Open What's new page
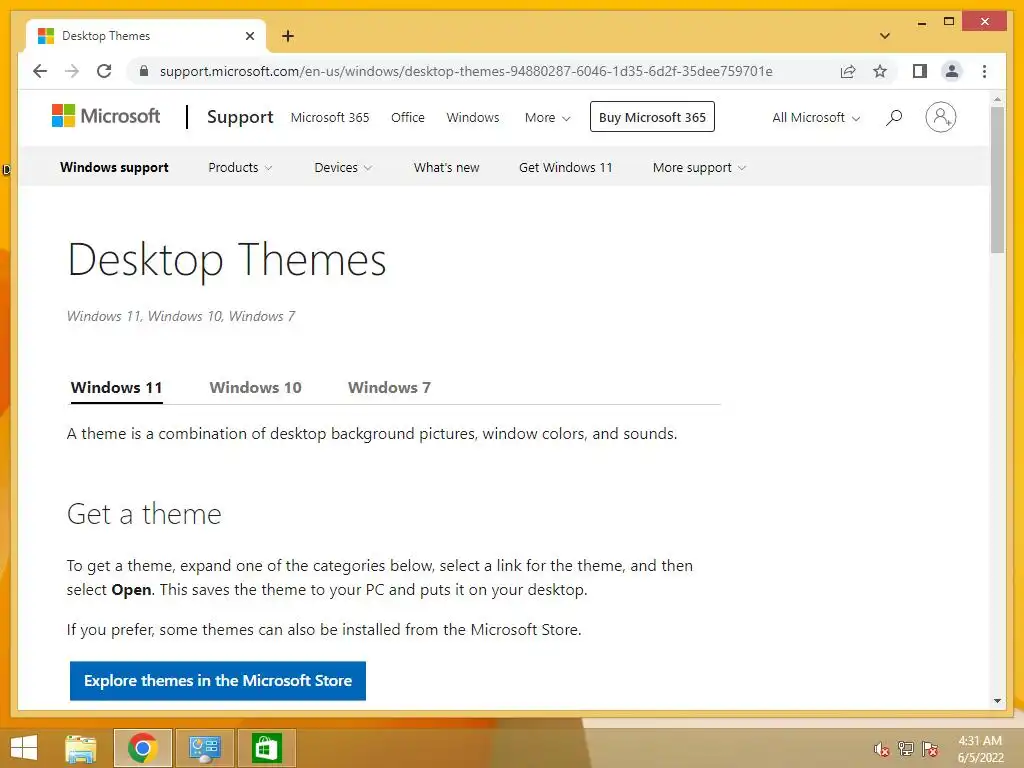This screenshot has height=768, width=1024. [446, 167]
